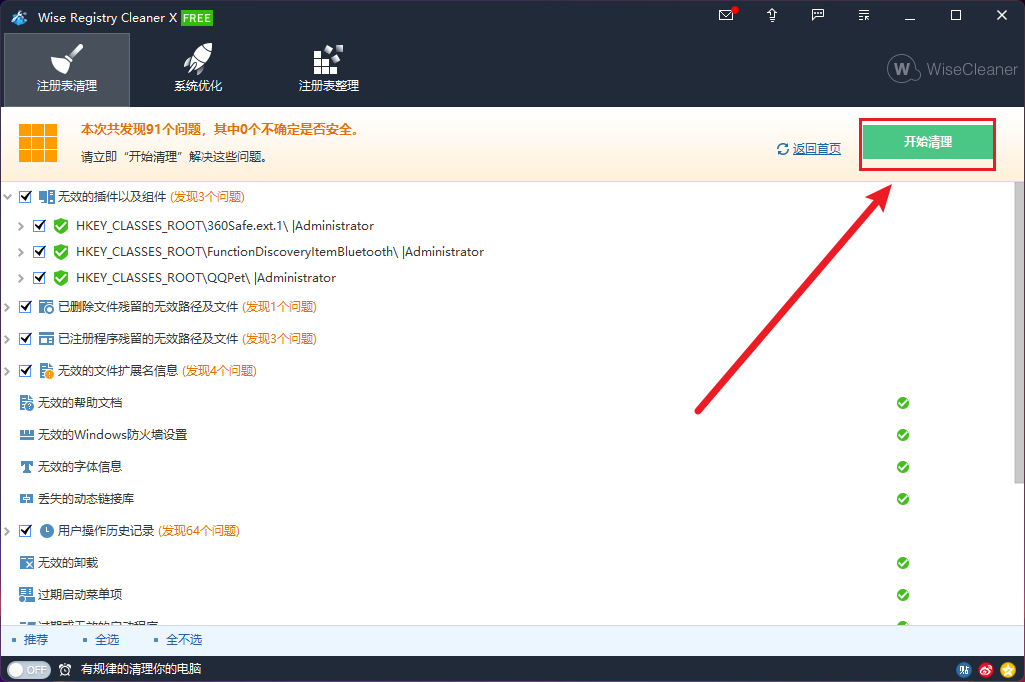Expand the 360Safe.ext.1 registry entry
Screen dimensions: 1025x682
[x=21, y=226]
